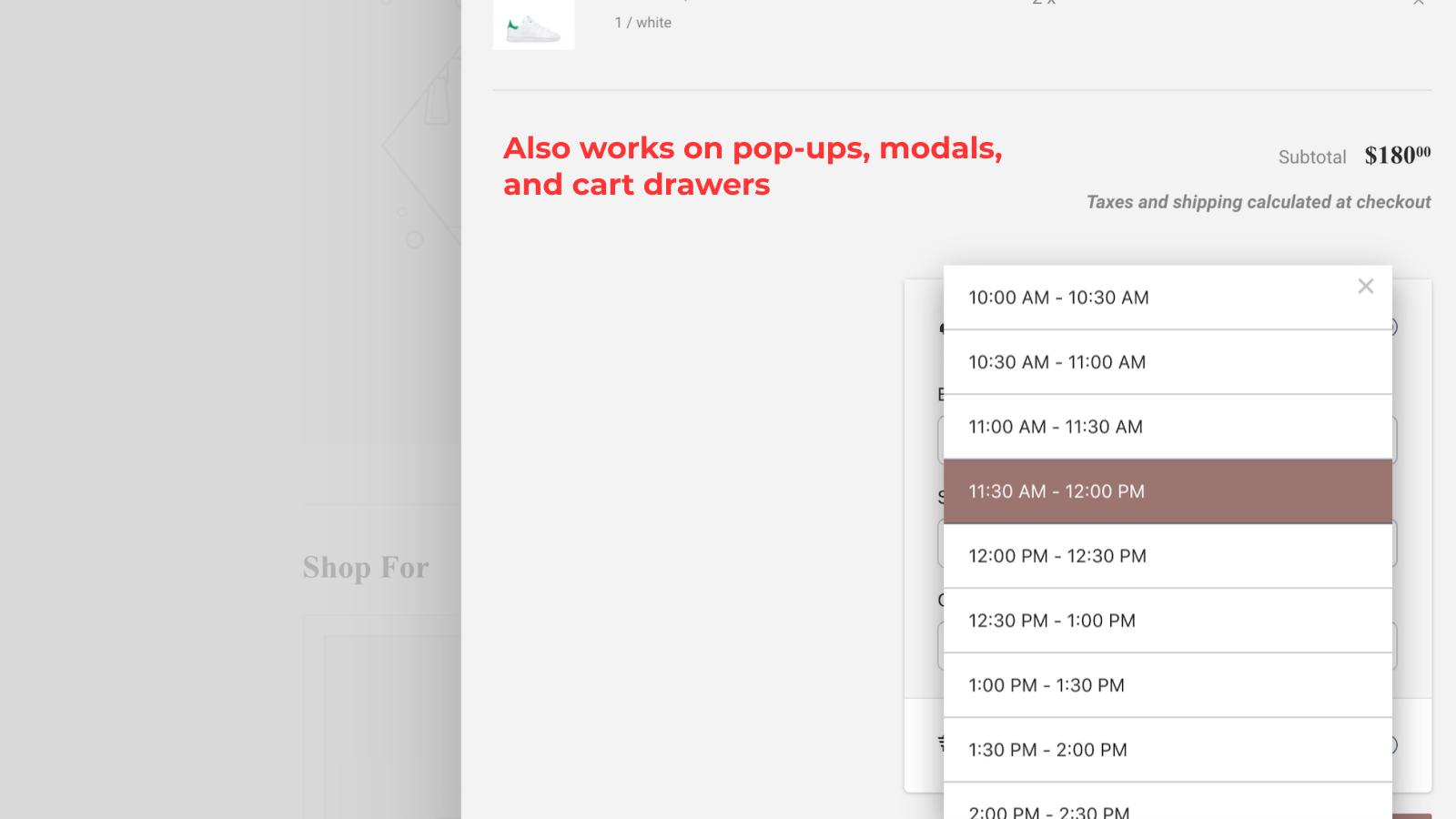Image resolution: width=1456 pixels, height=819 pixels.
Task: Select the 10:00 AM - 10:30 AM slot
Action: [1057, 297]
